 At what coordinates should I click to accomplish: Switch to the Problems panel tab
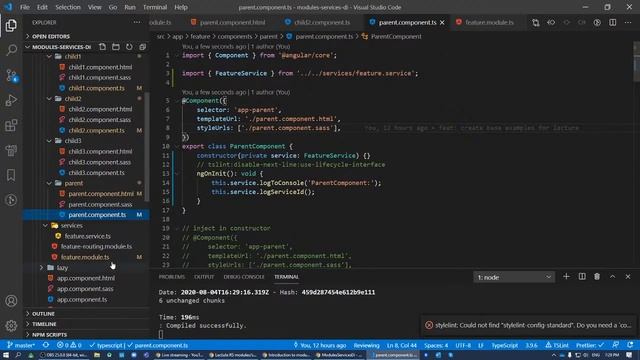pos(171,277)
